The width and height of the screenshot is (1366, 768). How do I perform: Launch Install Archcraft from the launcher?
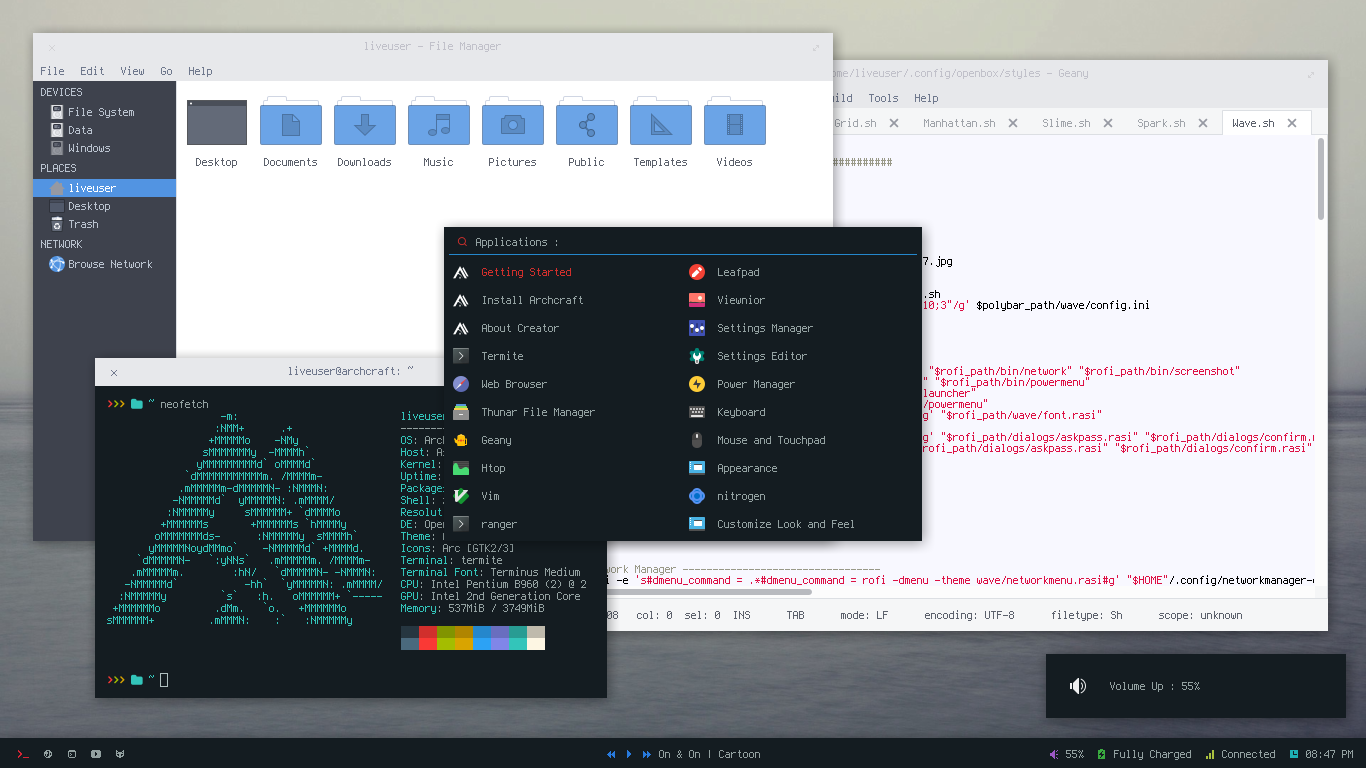[564, 300]
